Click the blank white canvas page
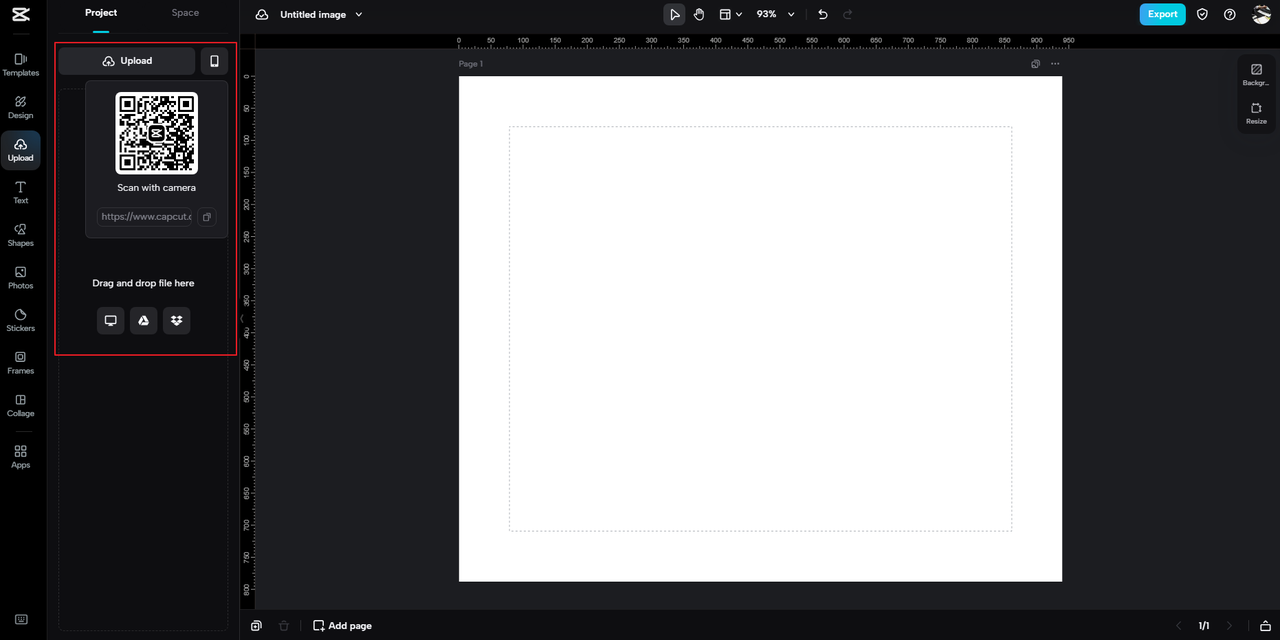Image resolution: width=1280 pixels, height=640 pixels. (760, 328)
